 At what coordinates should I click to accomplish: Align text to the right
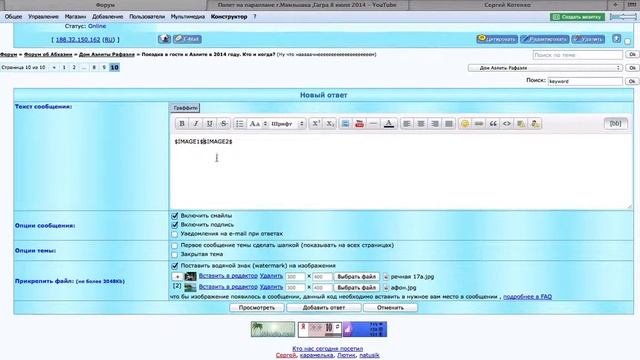tap(435, 124)
